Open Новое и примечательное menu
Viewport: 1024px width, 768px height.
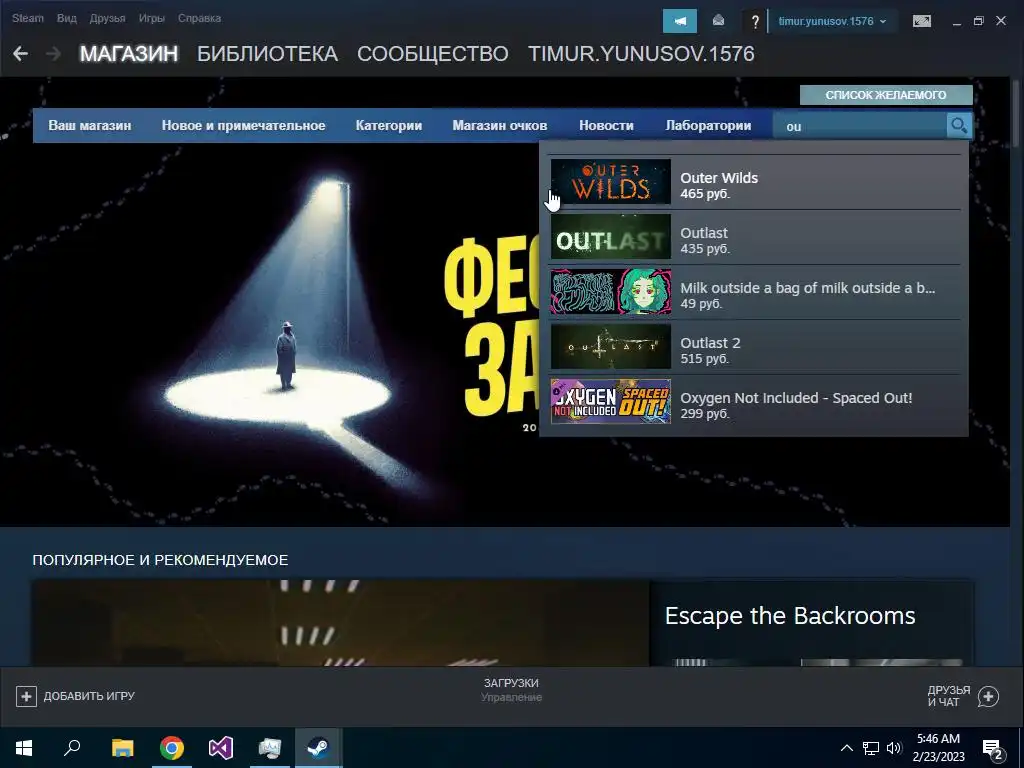(243, 125)
